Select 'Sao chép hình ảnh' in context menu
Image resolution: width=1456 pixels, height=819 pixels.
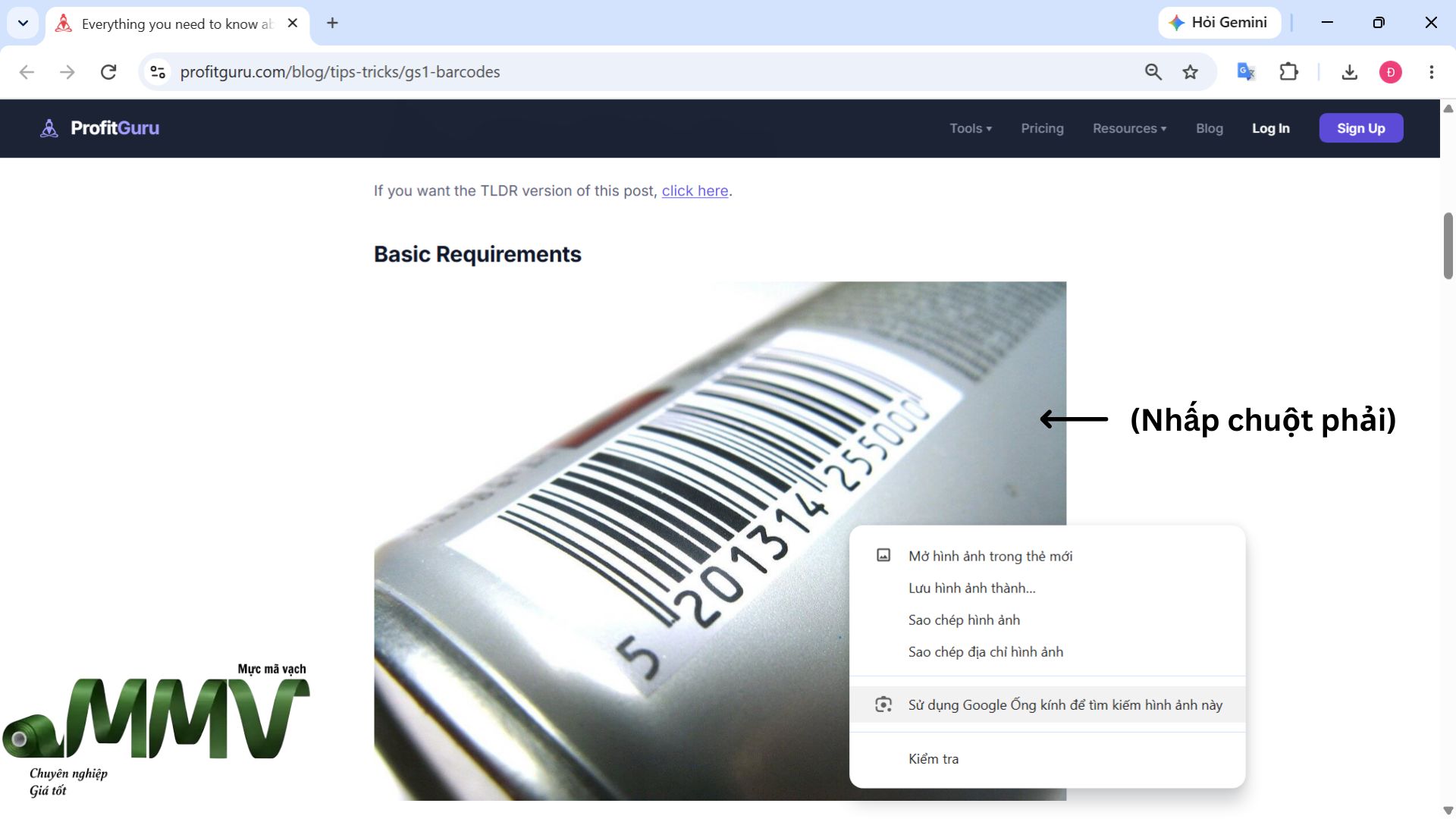[x=1047, y=620]
